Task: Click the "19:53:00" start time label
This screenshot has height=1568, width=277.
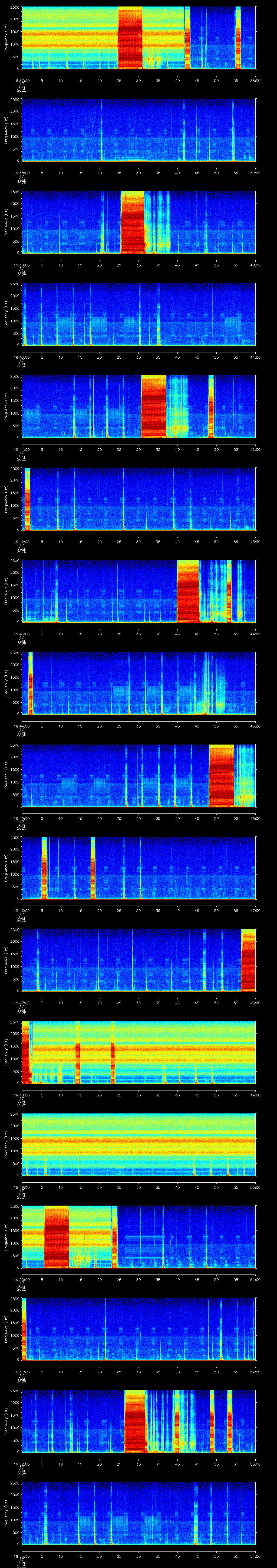Action: click(x=21, y=1556)
